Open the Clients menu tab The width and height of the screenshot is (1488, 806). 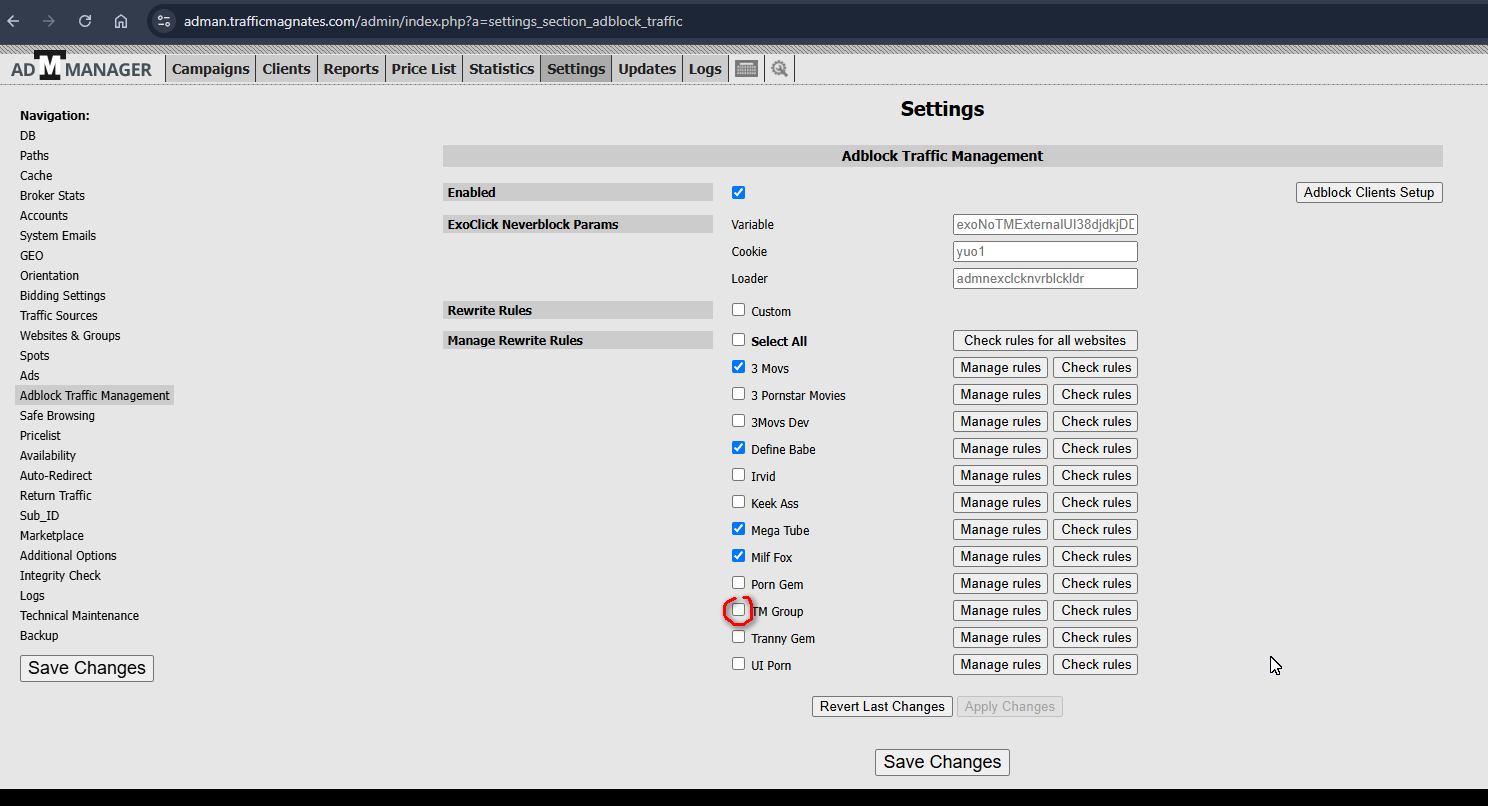click(x=286, y=68)
